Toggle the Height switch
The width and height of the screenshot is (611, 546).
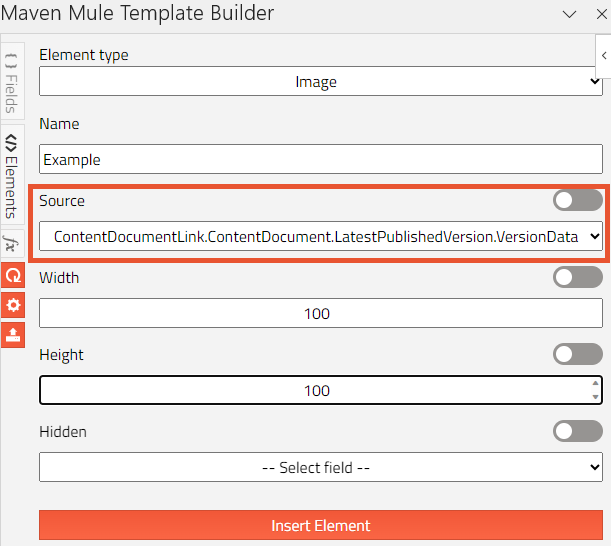pos(577,354)
